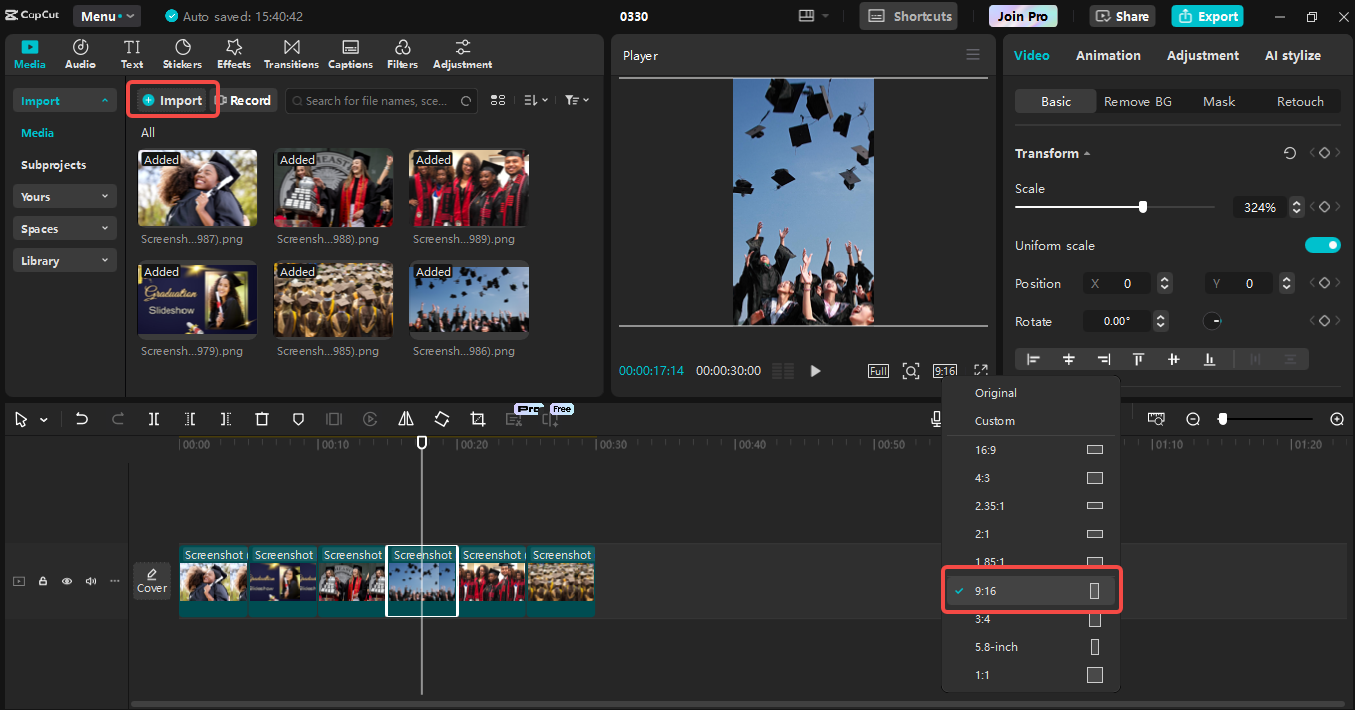
Task: Expand the Library section in sidebar
Action: pos(65,261)
